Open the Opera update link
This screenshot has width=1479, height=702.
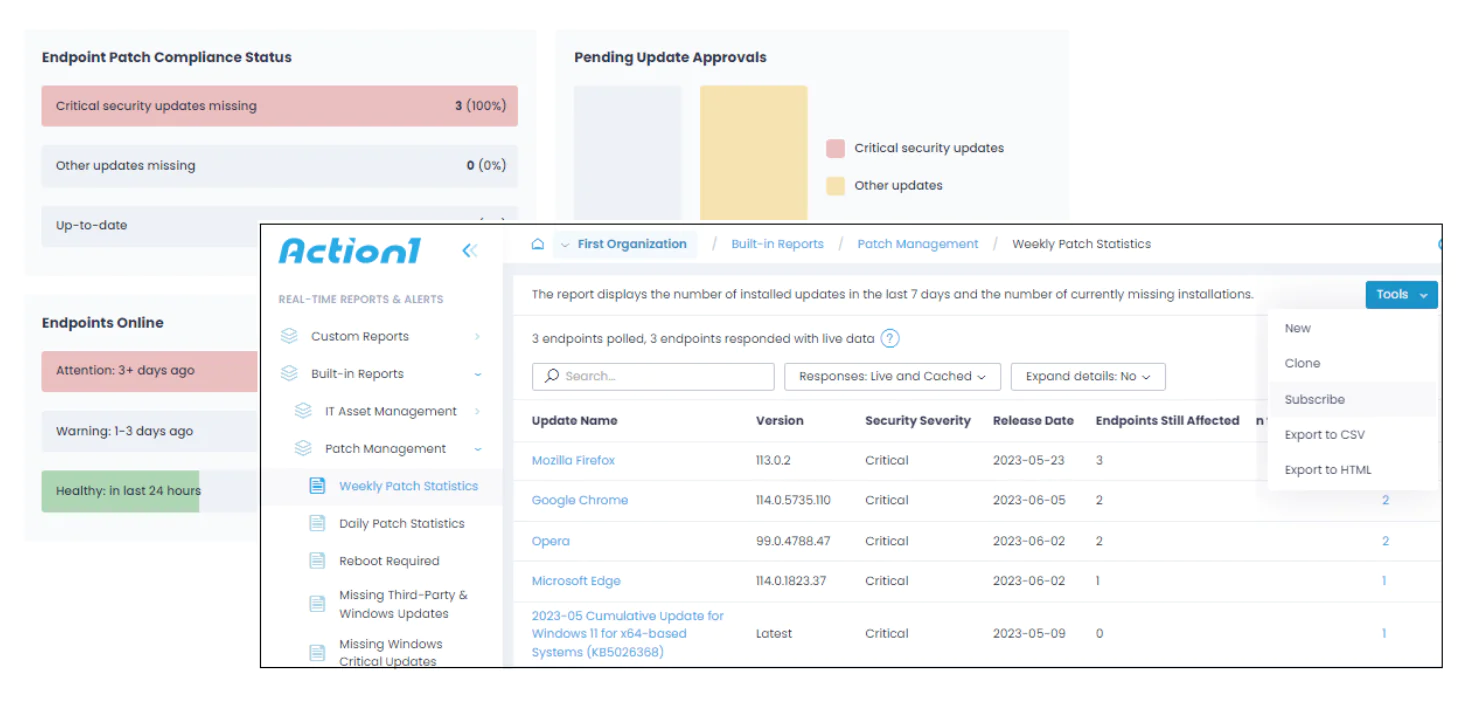pyautogui.click(x=550, y=541)
